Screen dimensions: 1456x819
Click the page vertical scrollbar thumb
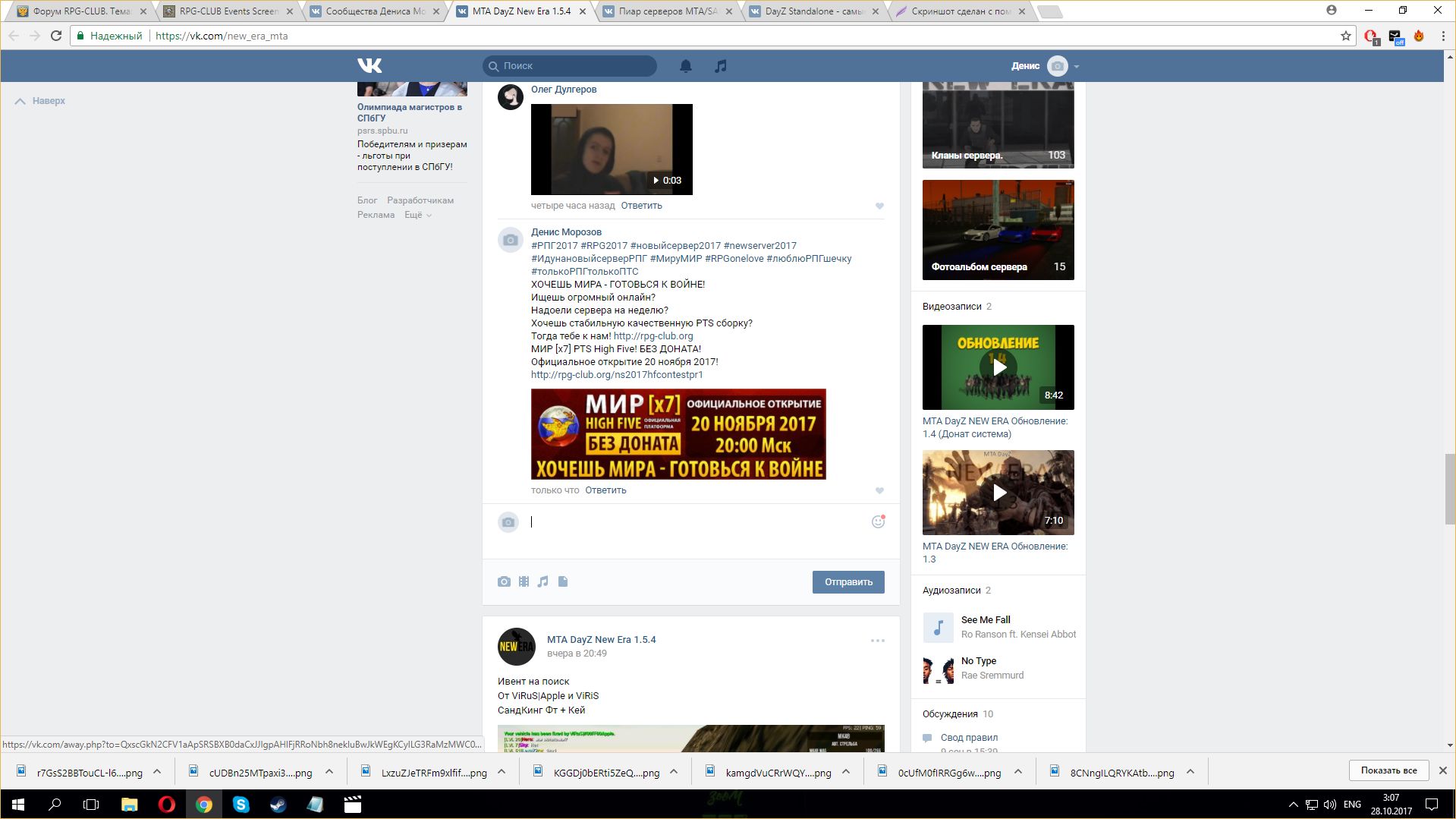click(1449, 489)
